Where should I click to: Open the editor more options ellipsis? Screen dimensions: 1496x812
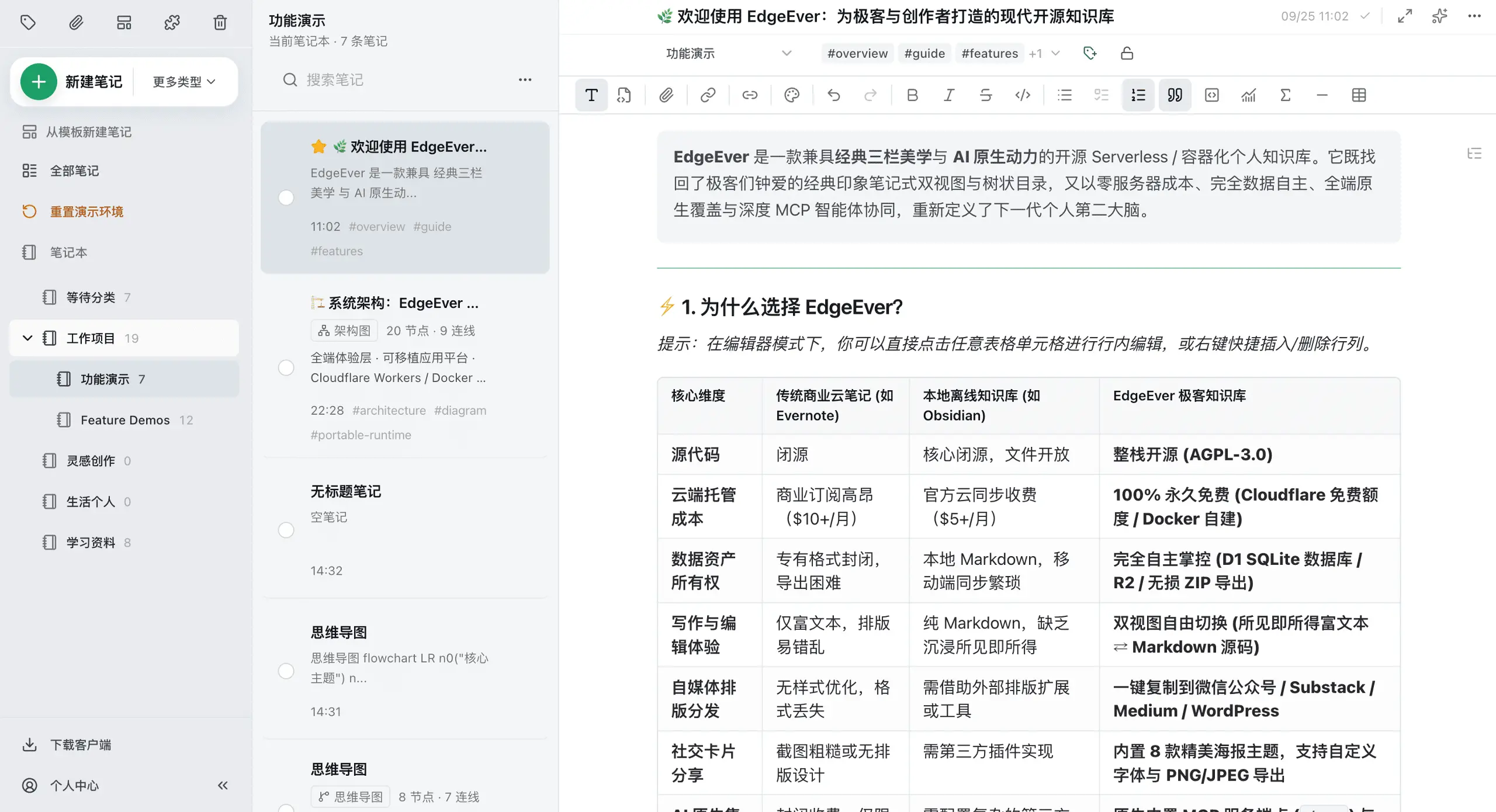[x=1475, y=16]
